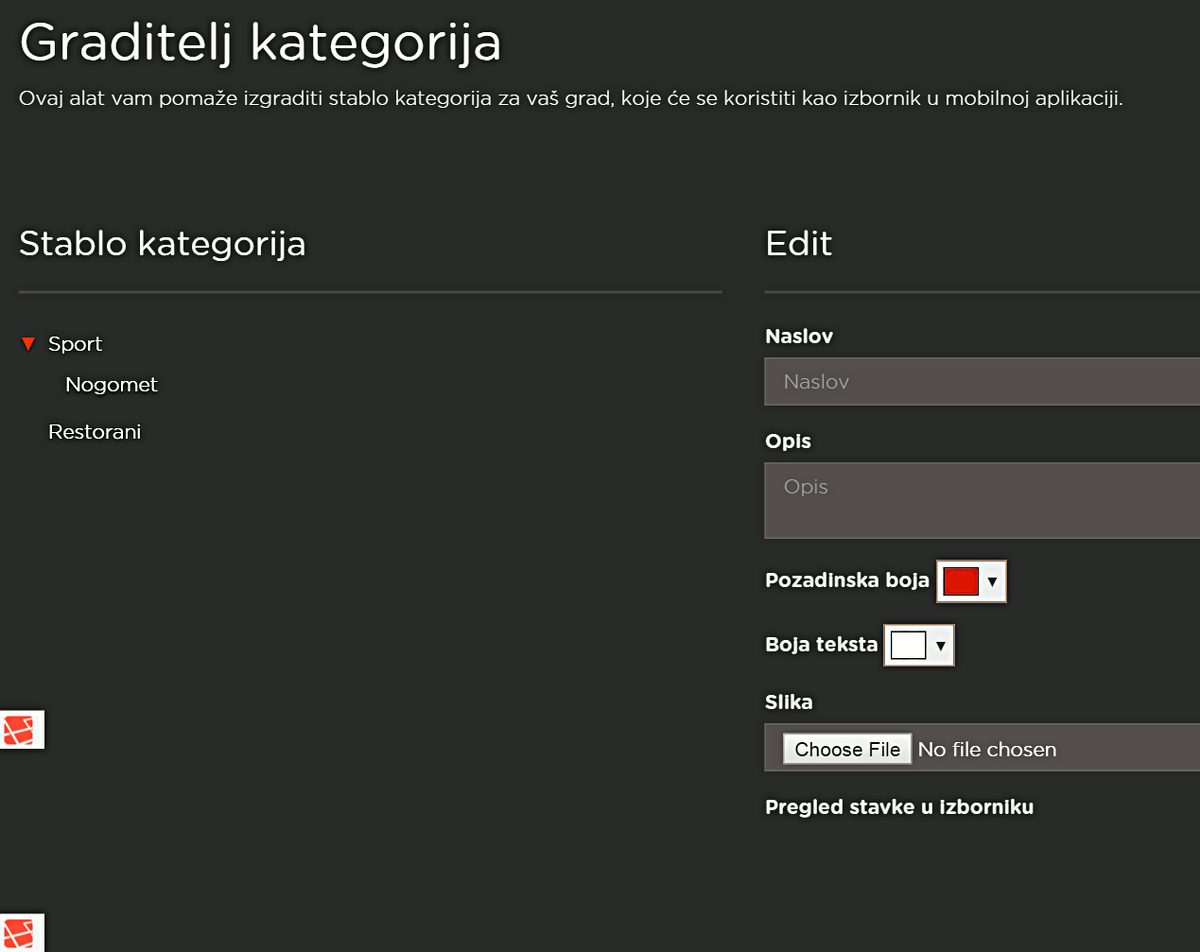Open the red Pozadinska boja swatch
This screenshot has height=952, width=1200.
coord(960,581)
